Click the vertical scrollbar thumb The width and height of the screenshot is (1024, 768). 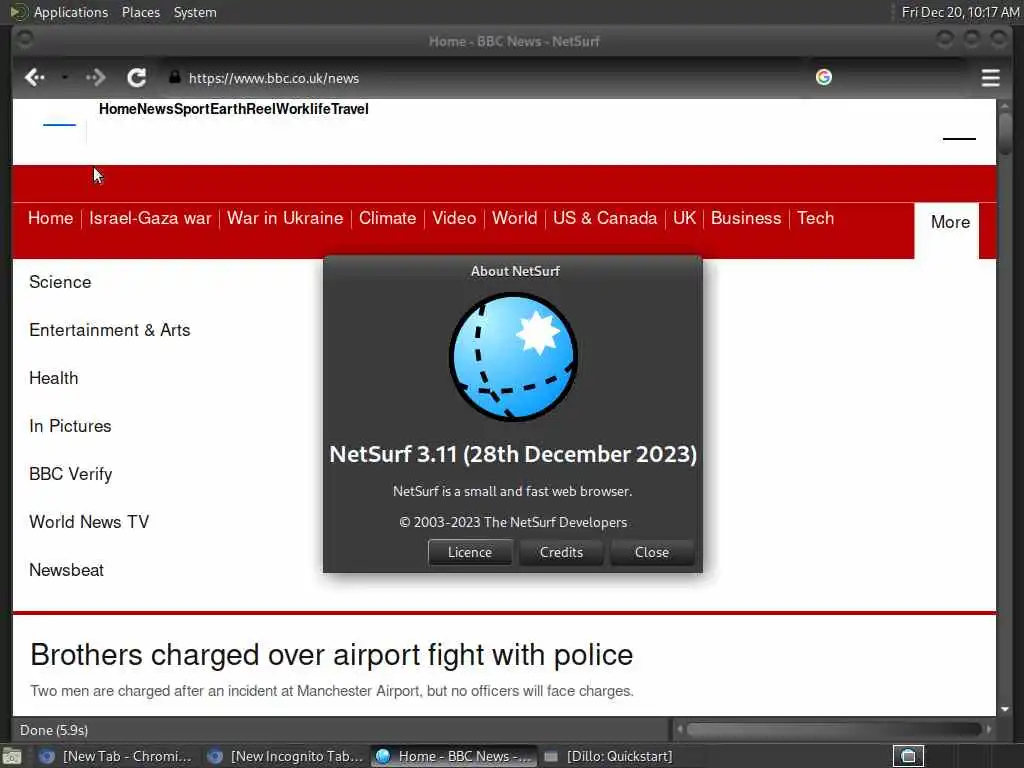click(1005, 134)
